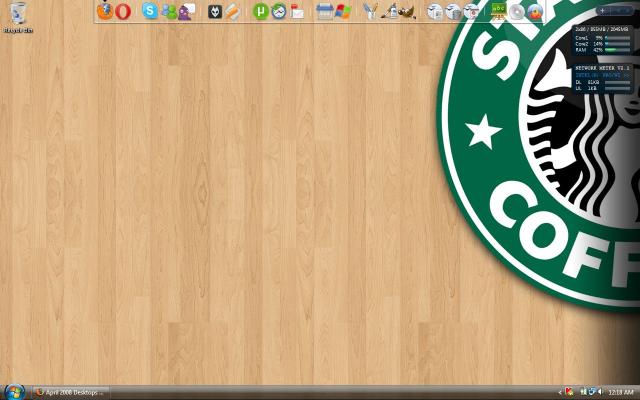The image size is (640, 400).
Task: Open the first document globe dock icon
Action: [x=435, y=11]
